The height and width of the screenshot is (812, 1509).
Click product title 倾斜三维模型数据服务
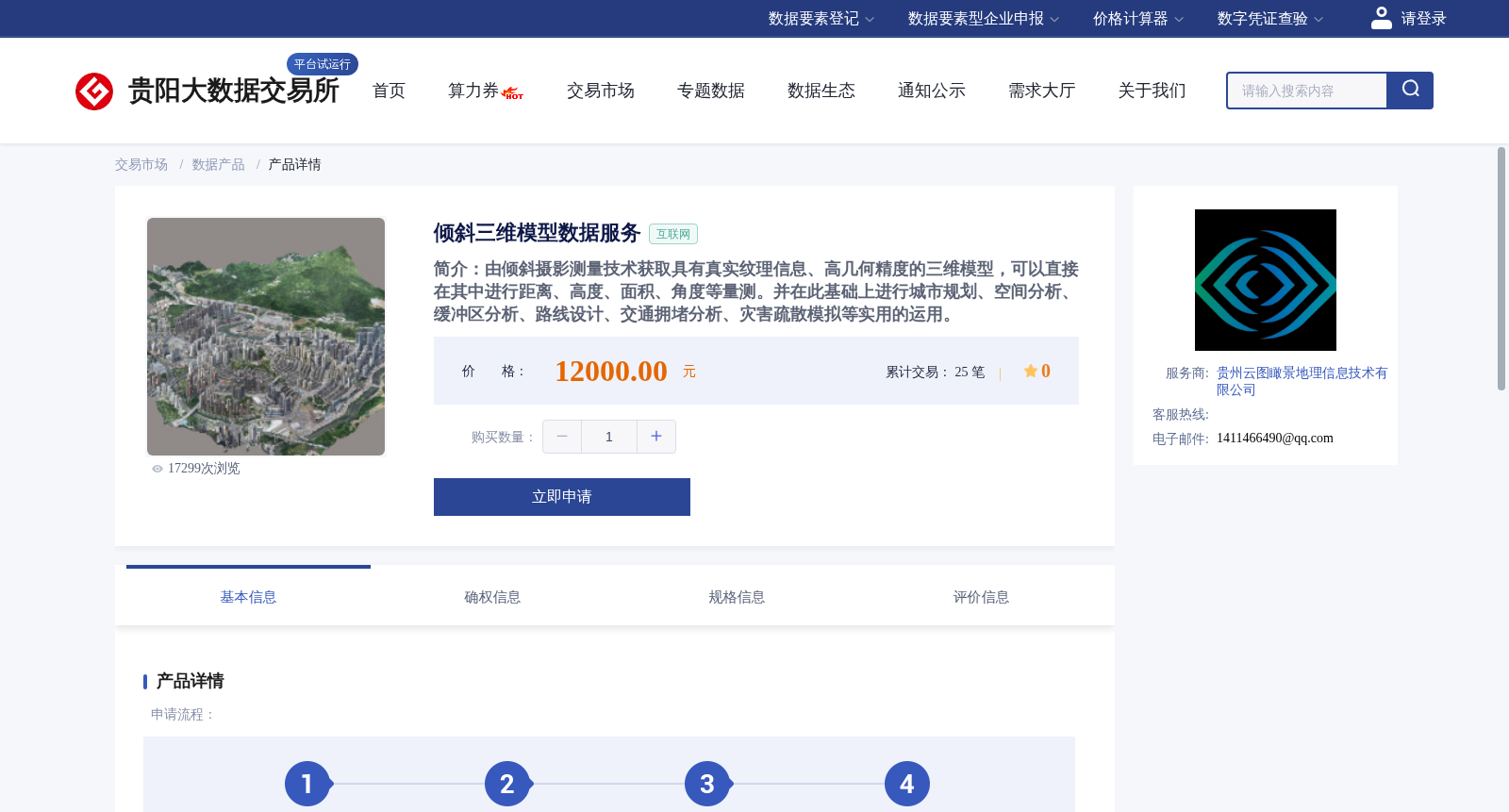click(x=537, y=233)
